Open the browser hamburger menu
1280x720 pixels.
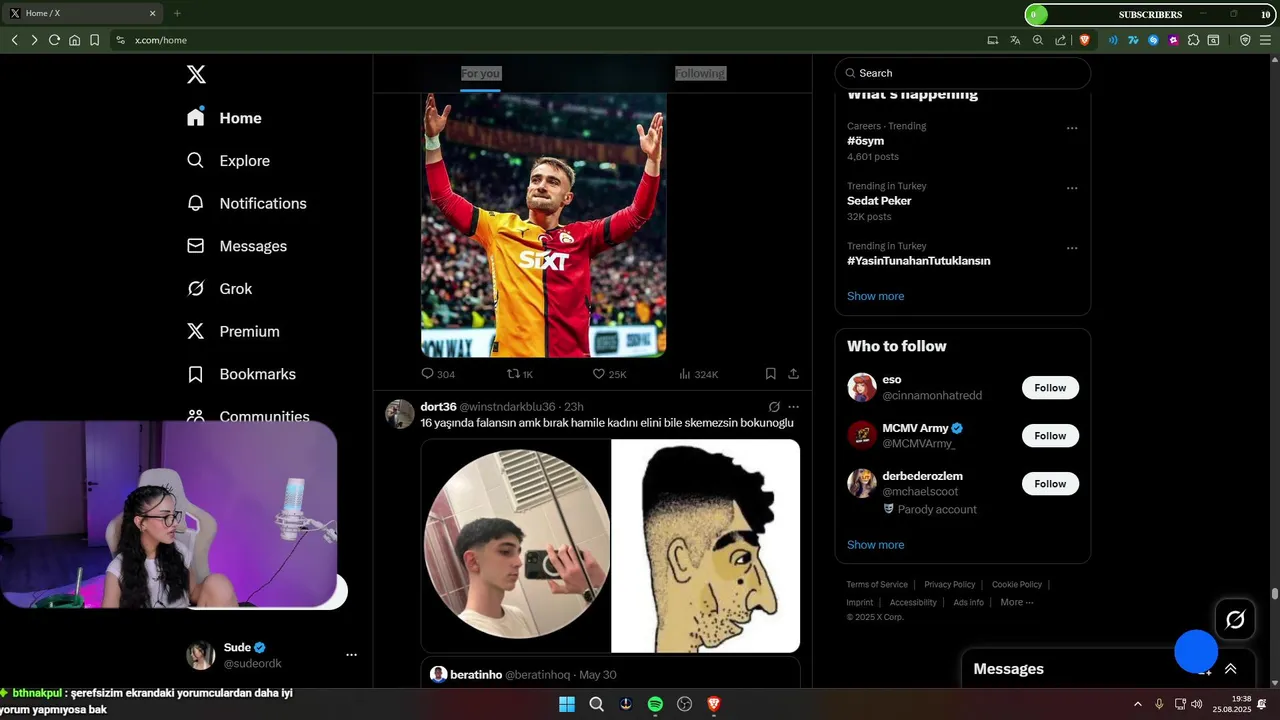pyautogui.click(x=1265, y=40)
